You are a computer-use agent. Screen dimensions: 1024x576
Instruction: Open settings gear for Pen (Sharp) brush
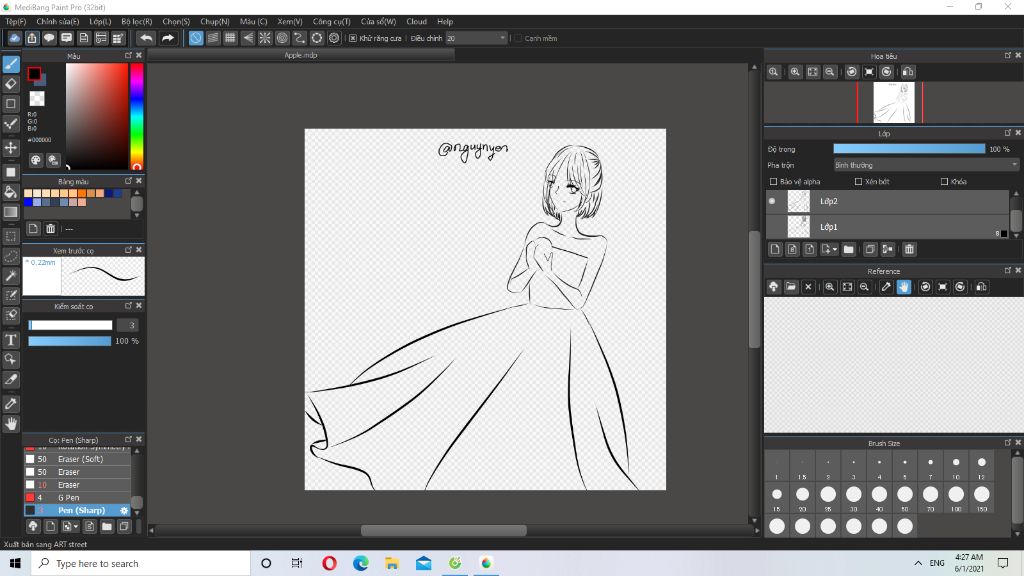coord(124,511)
